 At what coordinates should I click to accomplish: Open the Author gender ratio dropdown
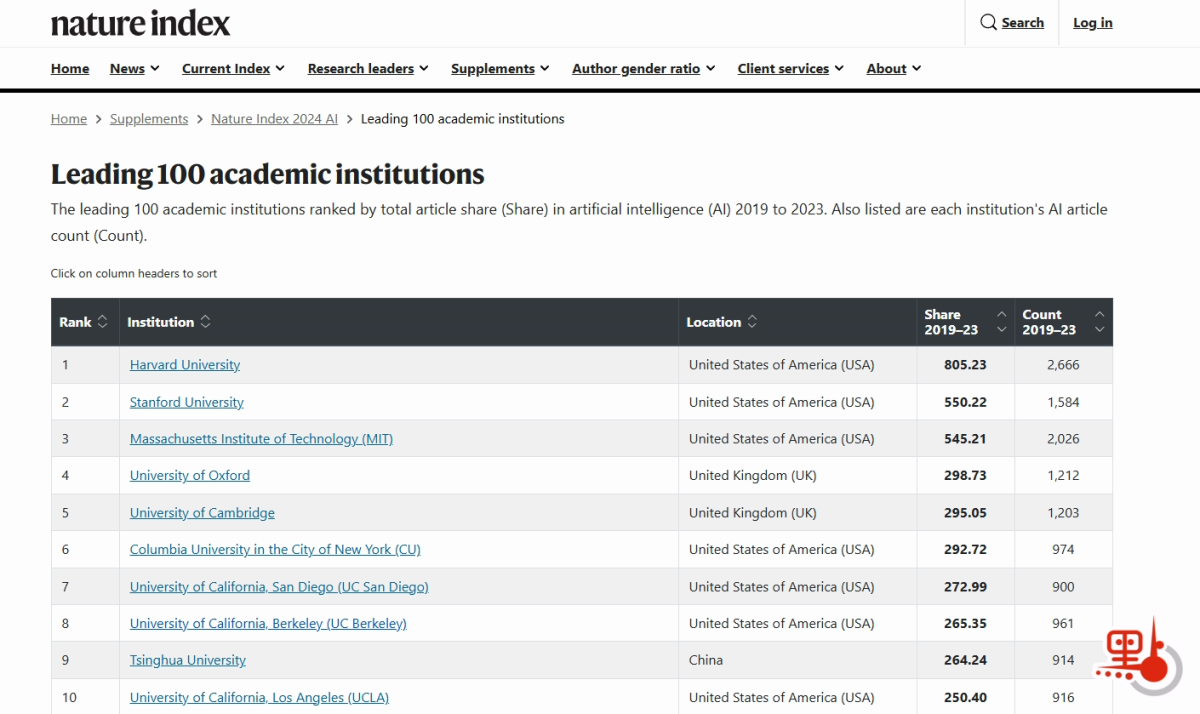pyautogui.click(x=643, y=69)
